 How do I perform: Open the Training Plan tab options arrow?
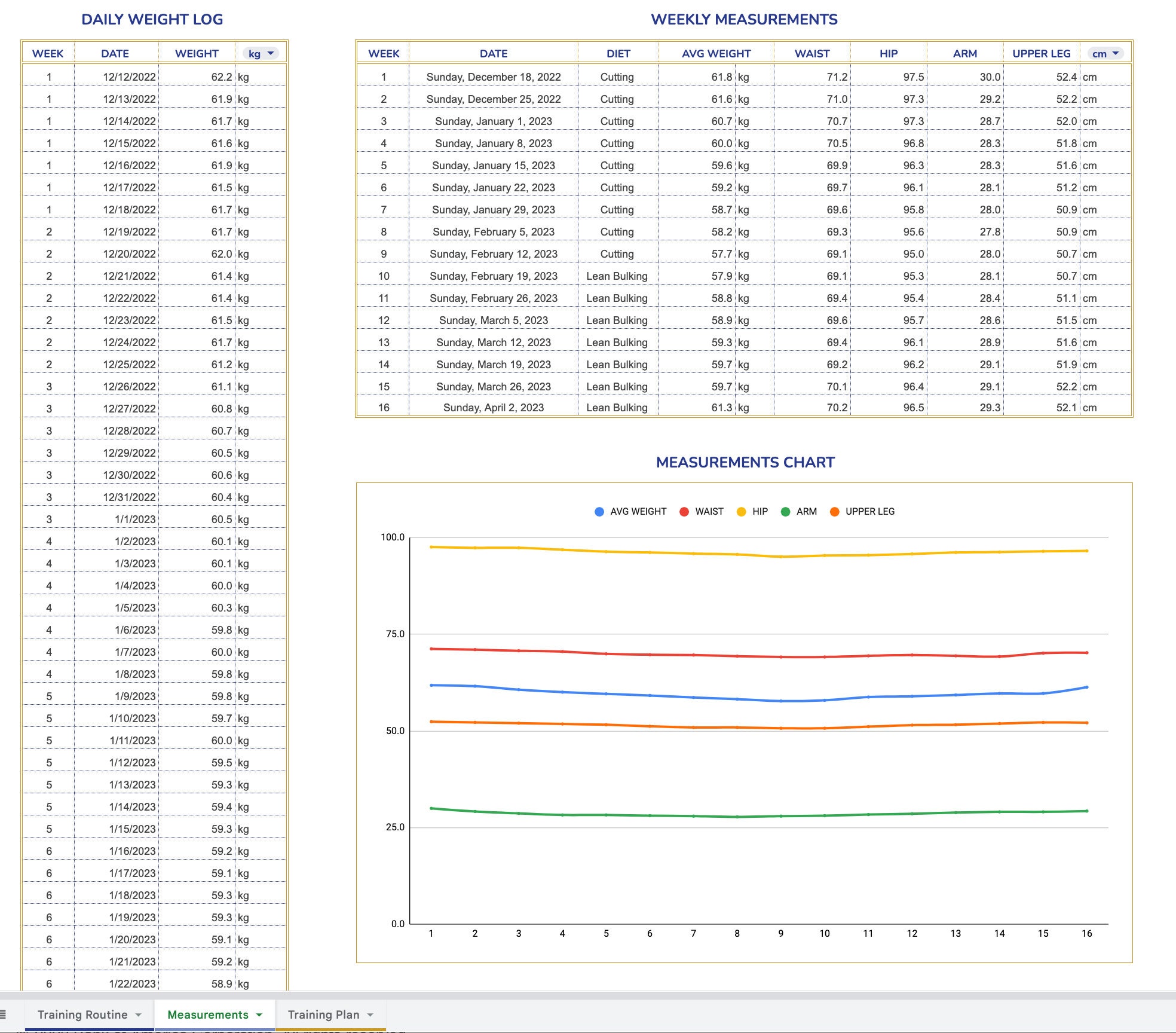(x=369, y=1014)
